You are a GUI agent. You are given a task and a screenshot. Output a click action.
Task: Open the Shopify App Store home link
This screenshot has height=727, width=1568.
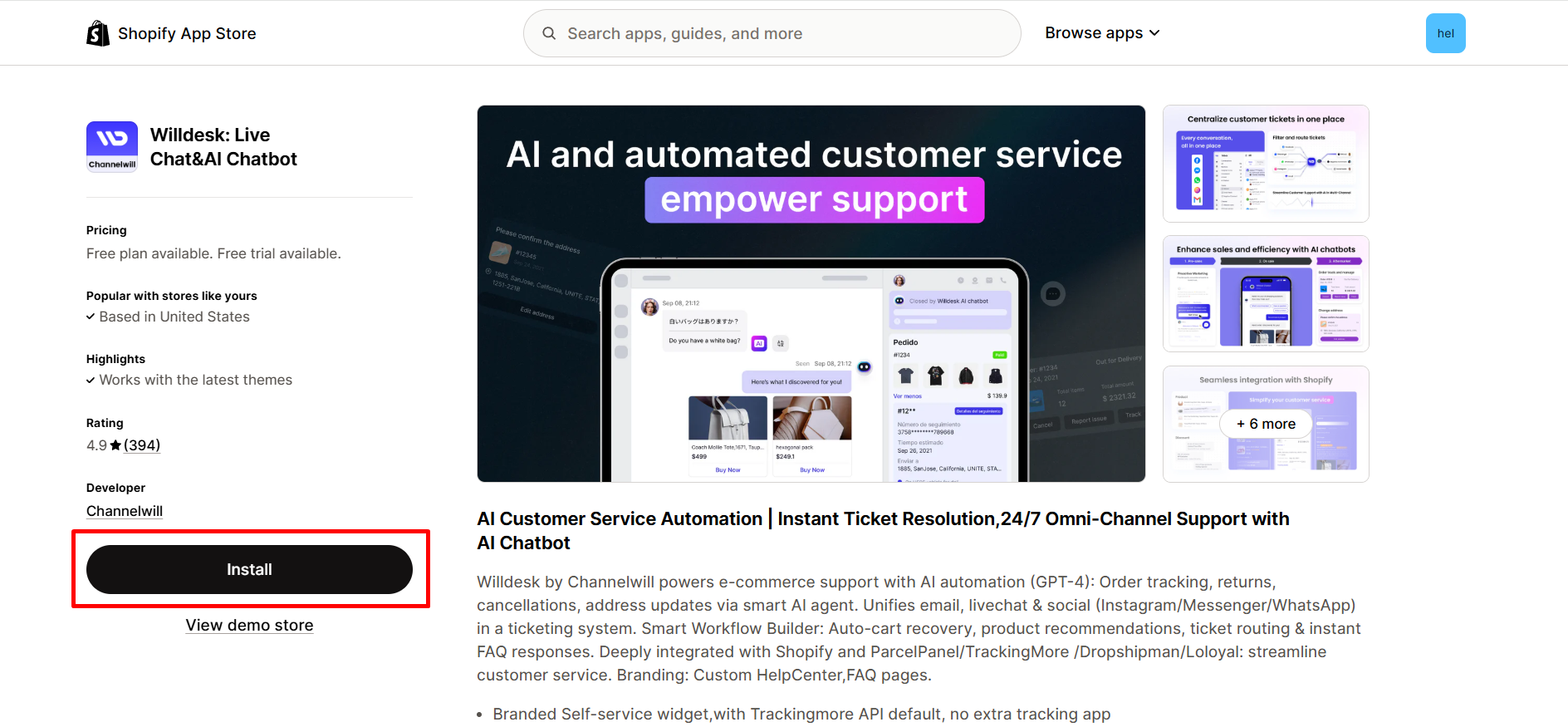[x=171, y=33]
